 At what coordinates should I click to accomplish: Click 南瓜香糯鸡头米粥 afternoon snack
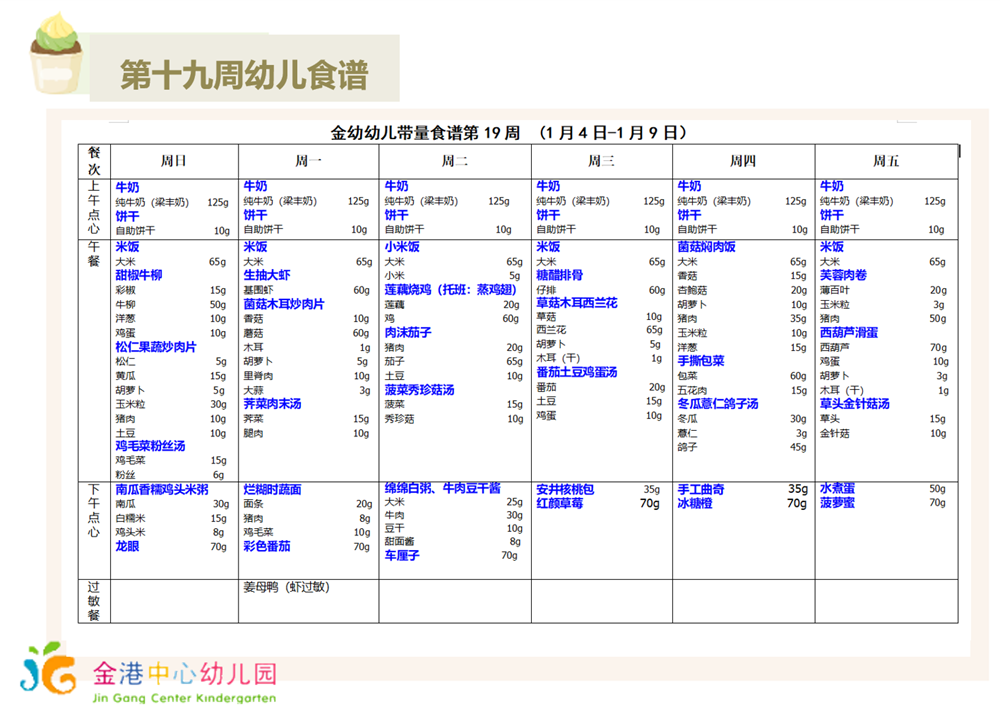tap(162, 490)
